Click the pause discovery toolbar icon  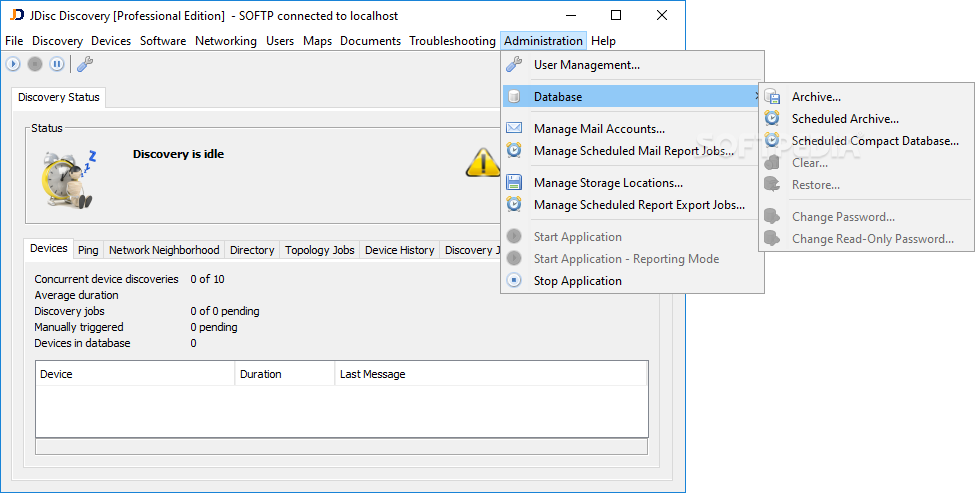click(57, 63)
